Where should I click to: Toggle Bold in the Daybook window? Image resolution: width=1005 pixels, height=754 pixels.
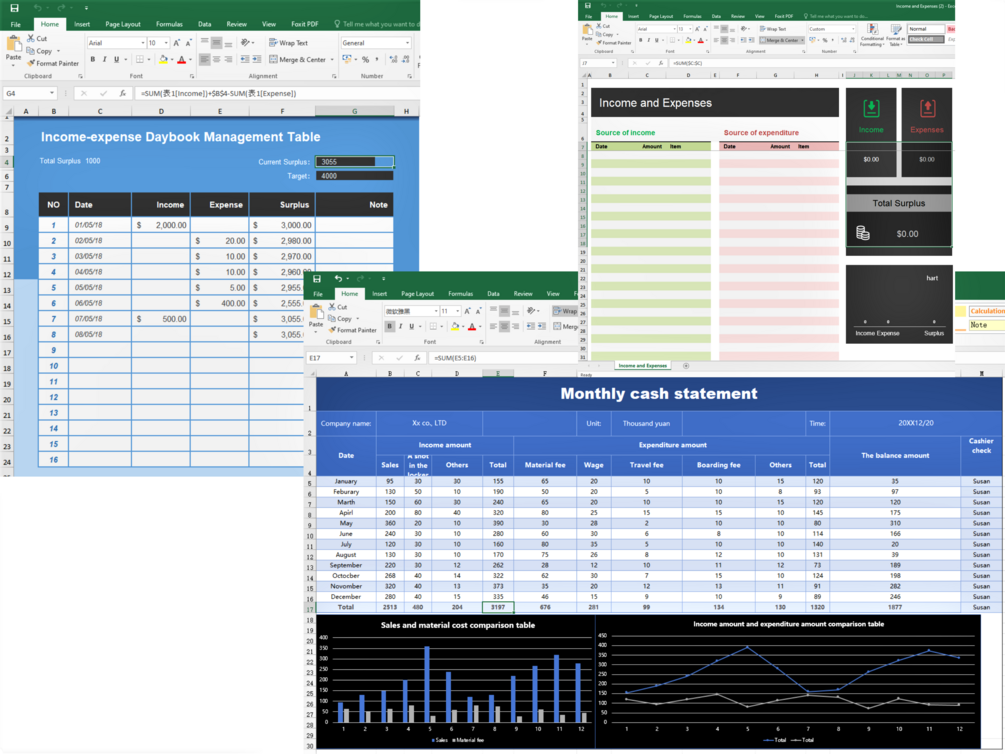(x=93, y=60)
